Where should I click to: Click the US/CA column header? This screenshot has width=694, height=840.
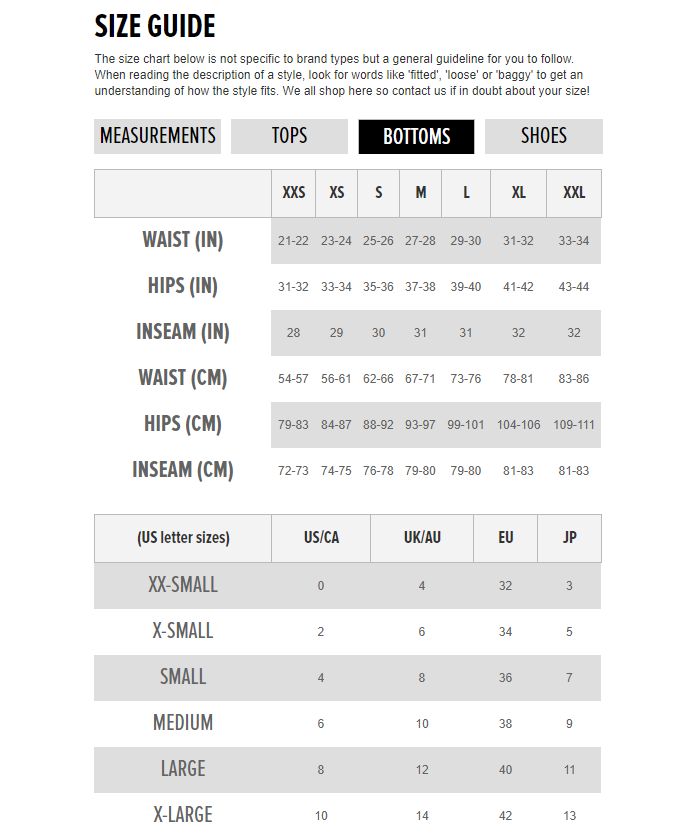(321, 538)
